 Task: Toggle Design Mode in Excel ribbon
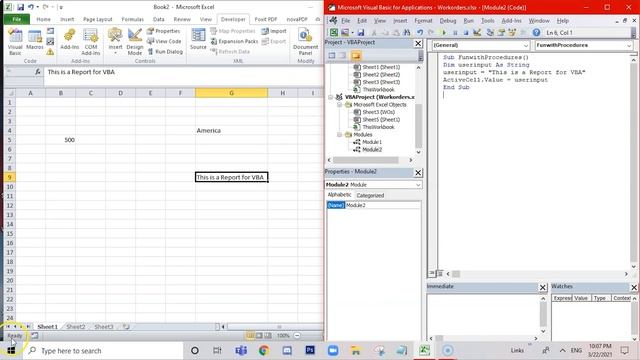click(x=135, y=42)
